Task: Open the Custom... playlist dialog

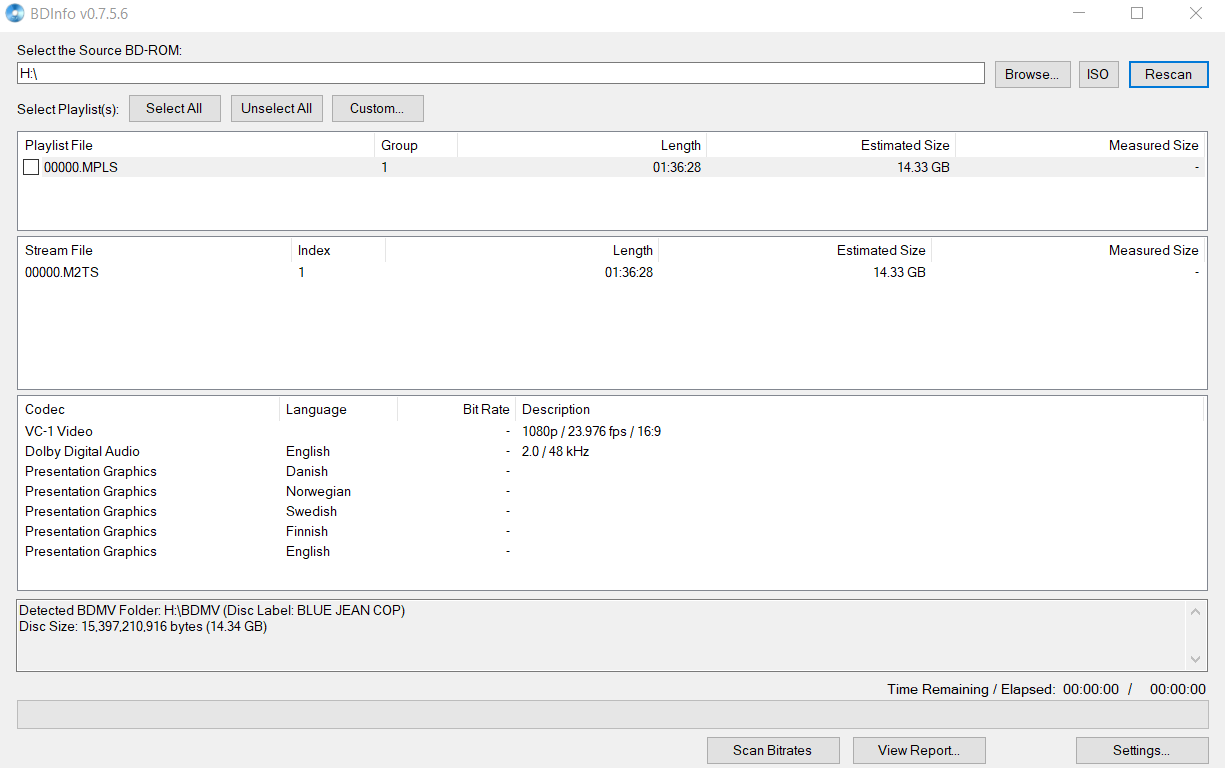Action: coord(377,108)
